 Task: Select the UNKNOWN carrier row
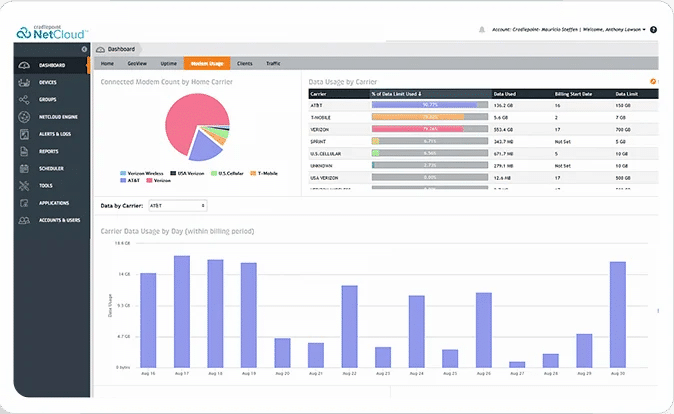point(483,166)
